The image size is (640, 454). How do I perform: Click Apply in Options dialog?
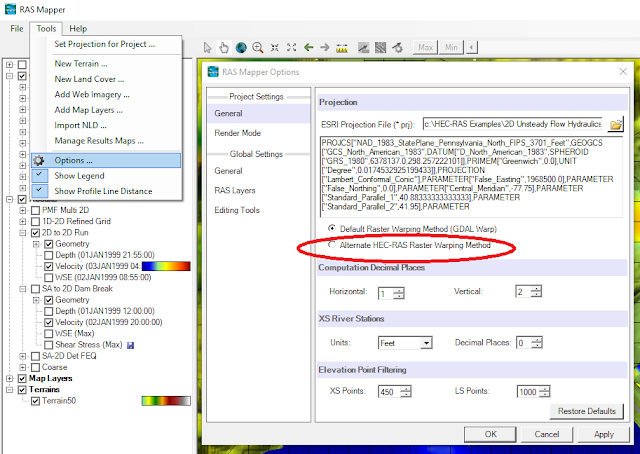pyautogui.click(x=604, y=434)
